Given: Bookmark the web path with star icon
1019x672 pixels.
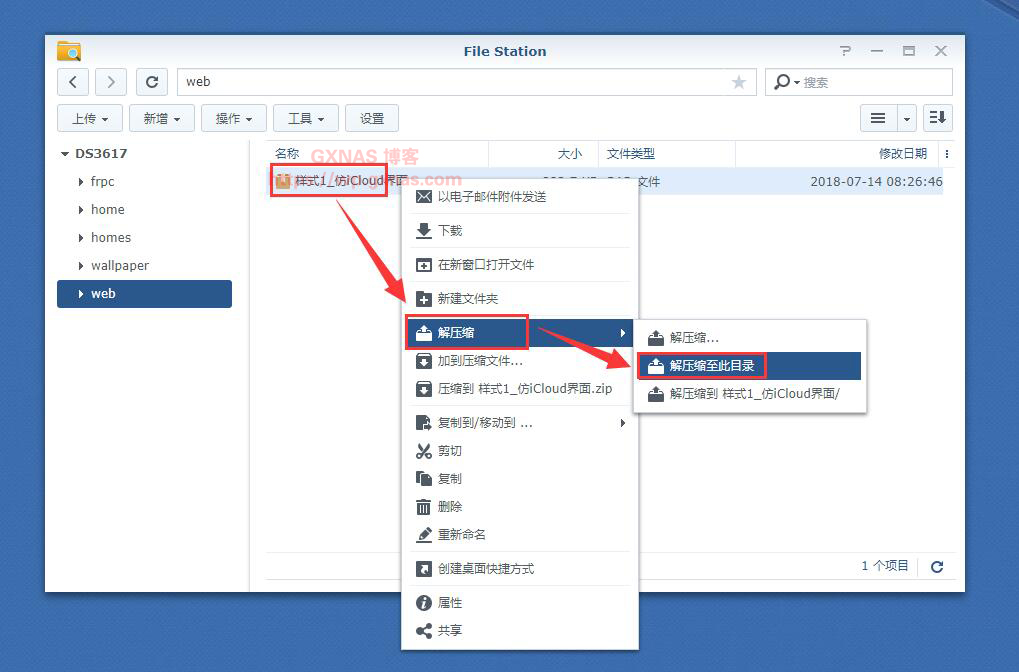Looking at the screenshot, I should point(739,82).
